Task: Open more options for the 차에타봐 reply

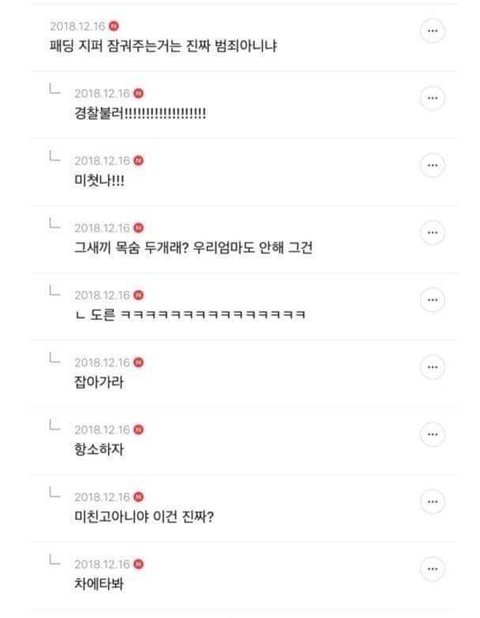Action: (x=432, y=569)
